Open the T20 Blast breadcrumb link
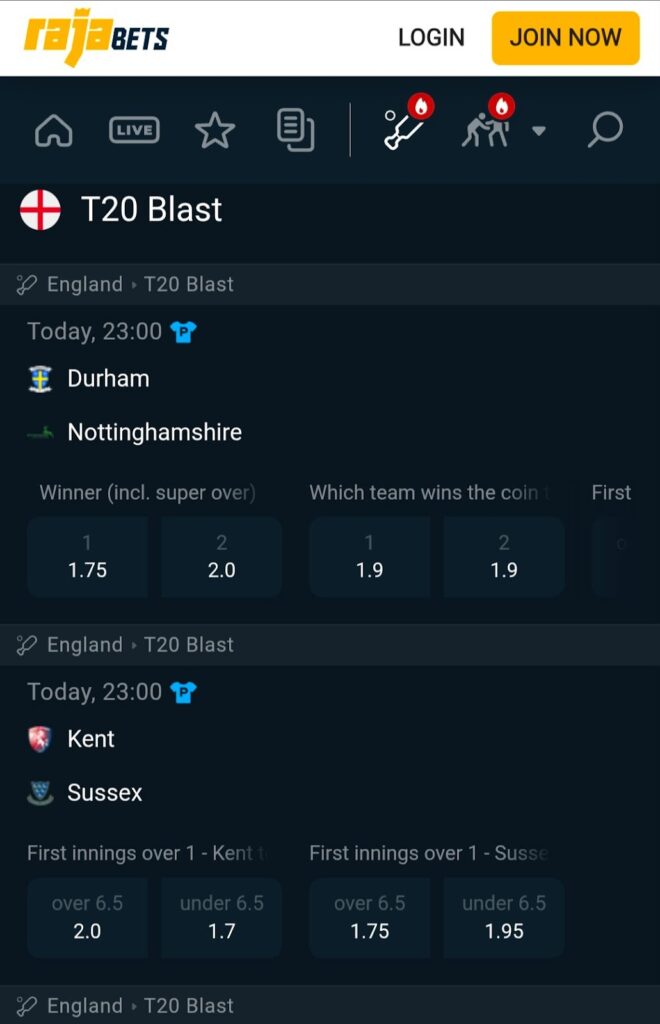This screenshot has height=1024, width=660. click(189, 284)
